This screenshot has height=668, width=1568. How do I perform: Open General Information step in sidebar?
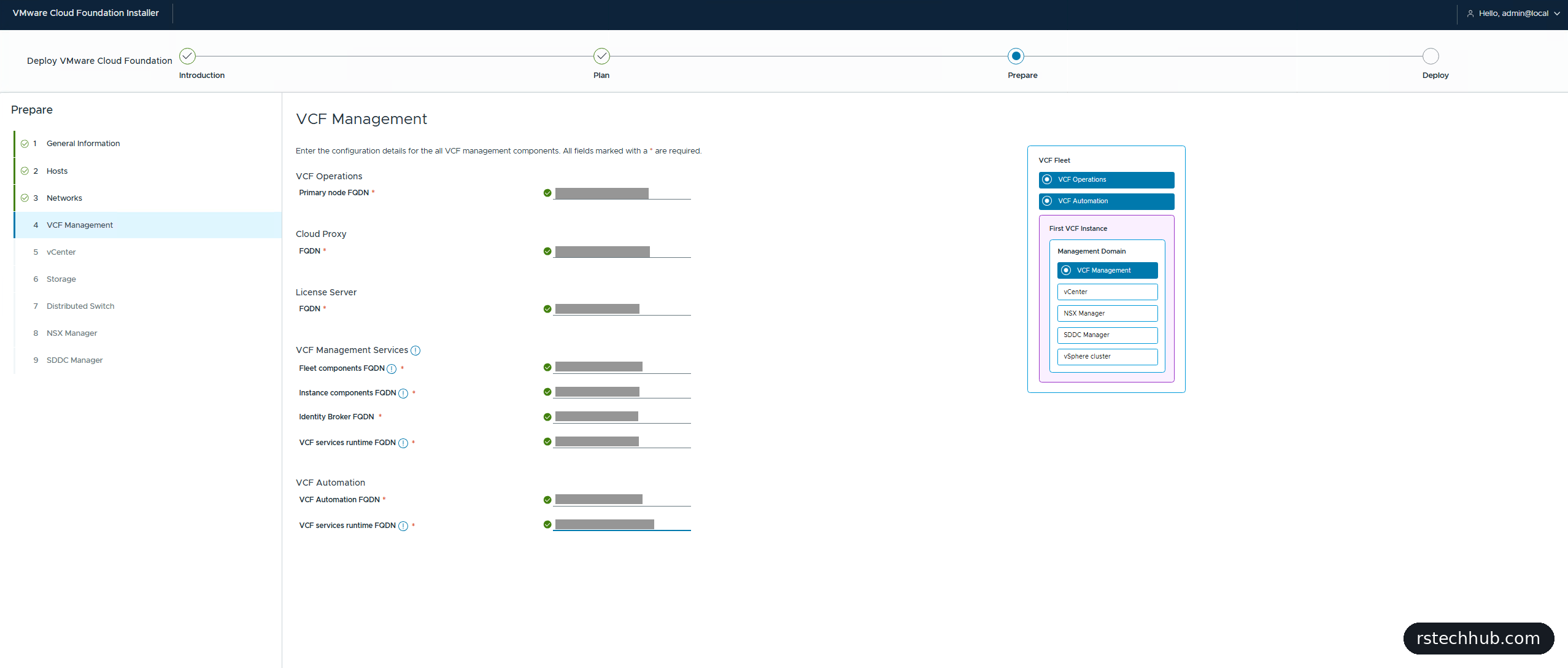(148, 144)
